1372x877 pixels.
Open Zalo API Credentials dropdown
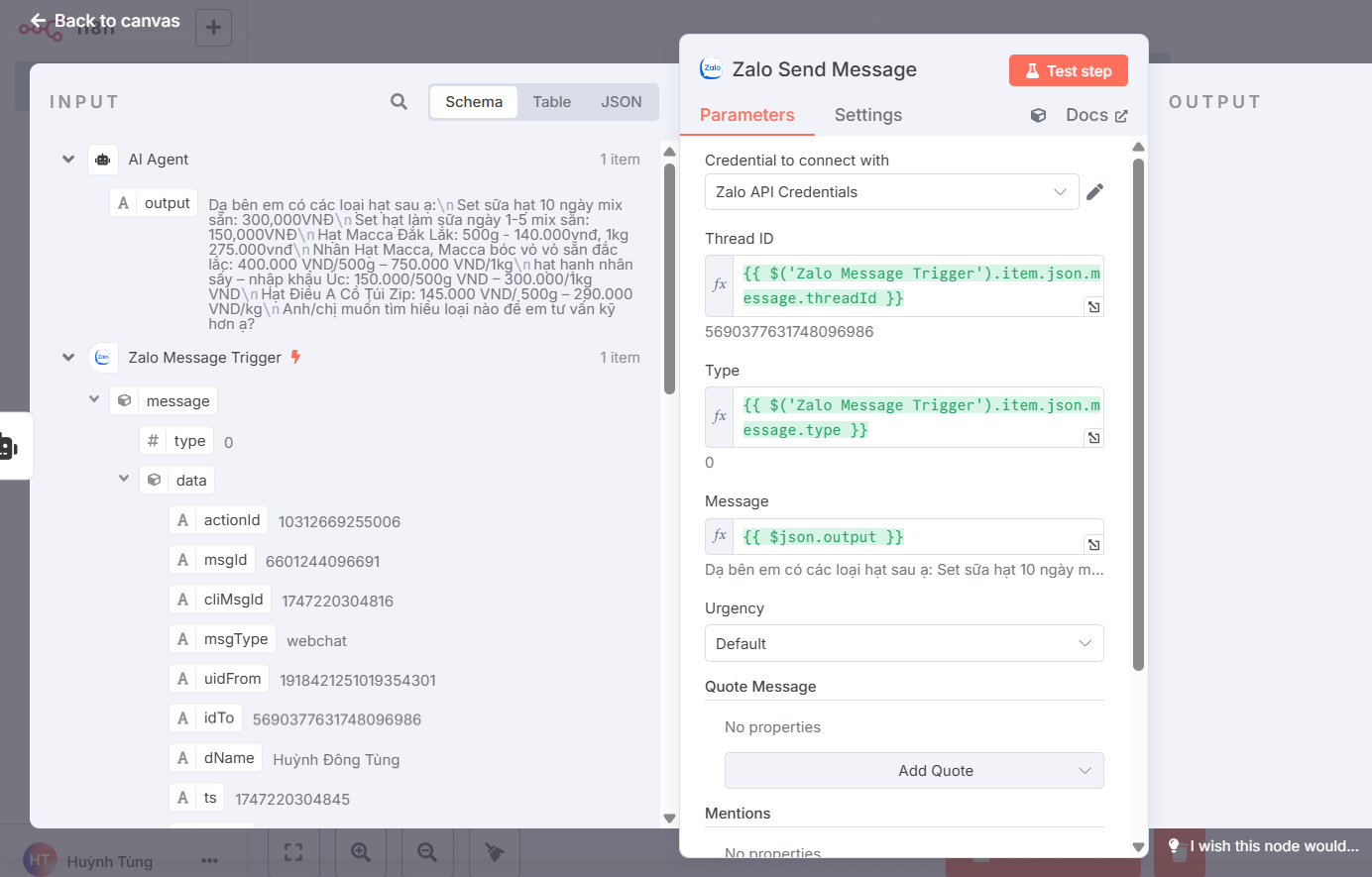click(x=891, y=192)
